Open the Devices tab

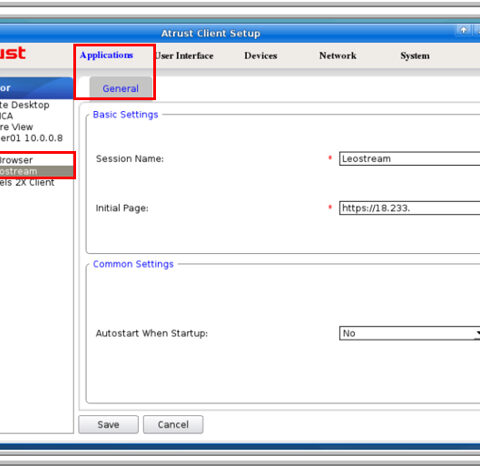(x=261, y=56)
